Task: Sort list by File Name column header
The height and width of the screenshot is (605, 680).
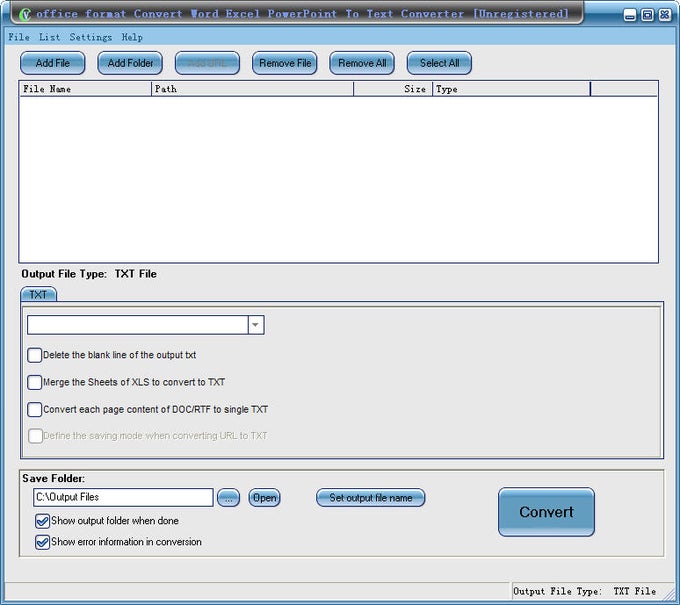Action: (x=85, y=89)
